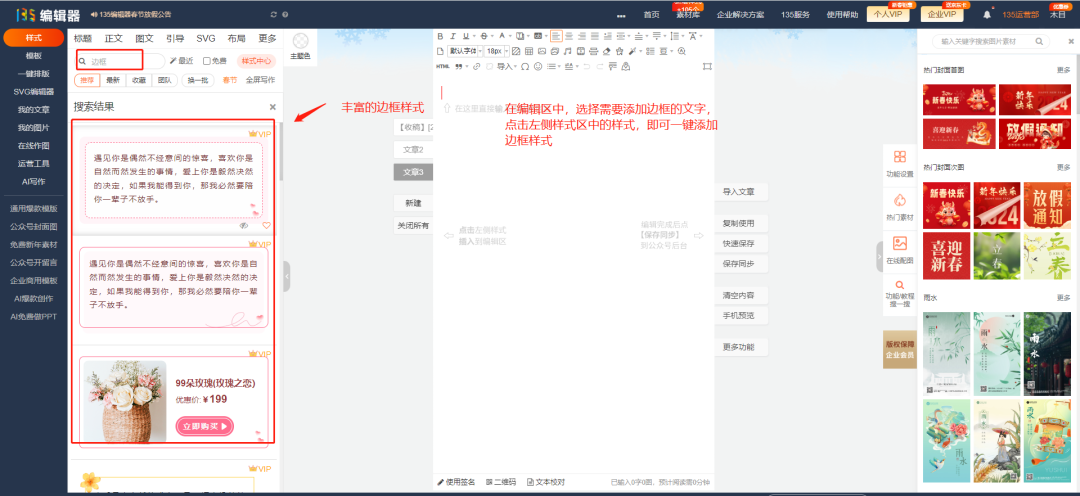This screenshot has width=1080, height=496.
Task: Open the emoji smiley picker
Action: (538, 66)
